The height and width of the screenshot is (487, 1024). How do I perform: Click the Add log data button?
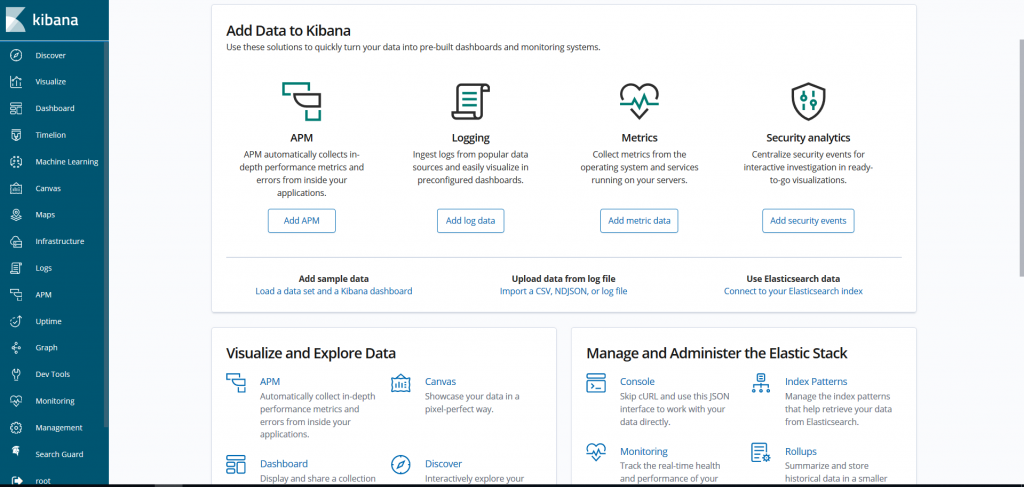(471, 221)
